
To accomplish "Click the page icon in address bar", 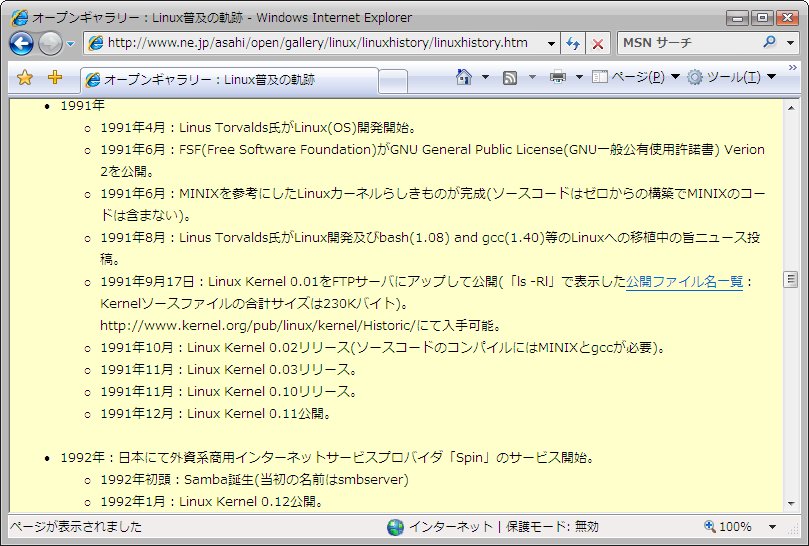I will pos(95,43).
